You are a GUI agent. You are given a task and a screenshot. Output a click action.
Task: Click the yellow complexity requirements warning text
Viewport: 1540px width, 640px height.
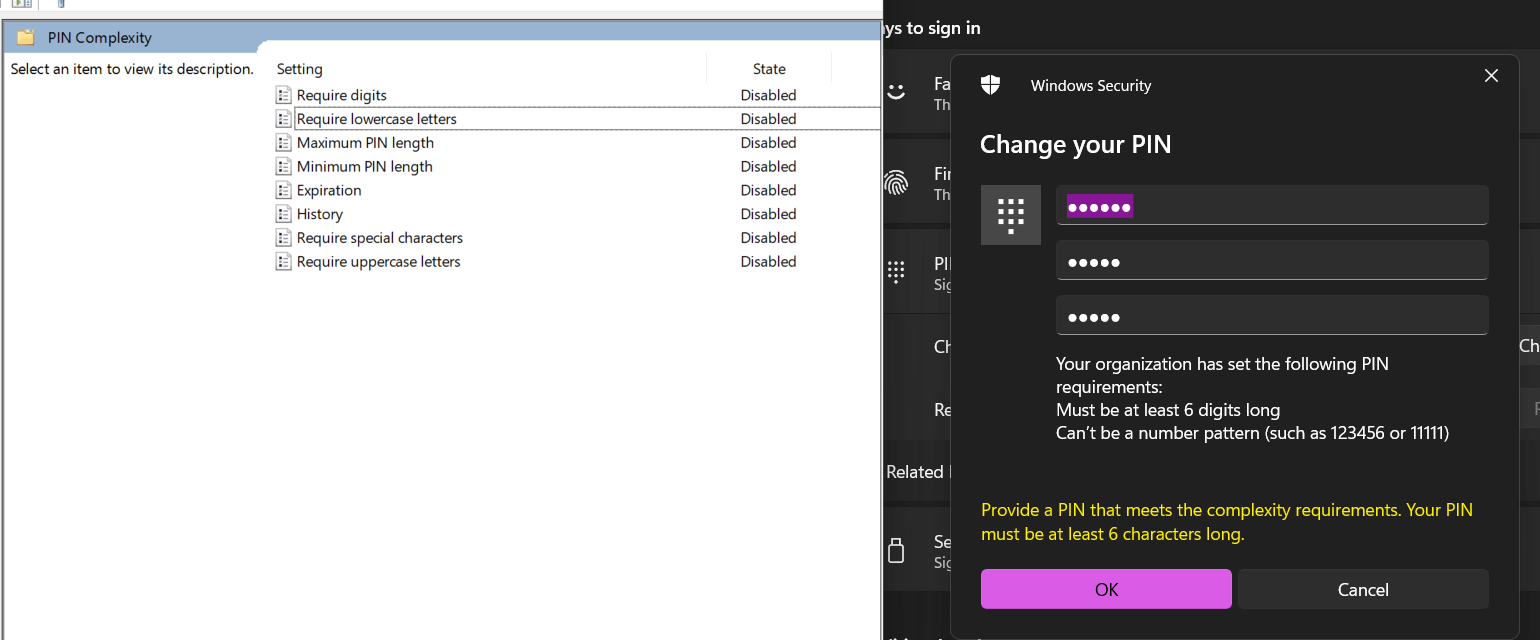click(x=1227, y=522)
